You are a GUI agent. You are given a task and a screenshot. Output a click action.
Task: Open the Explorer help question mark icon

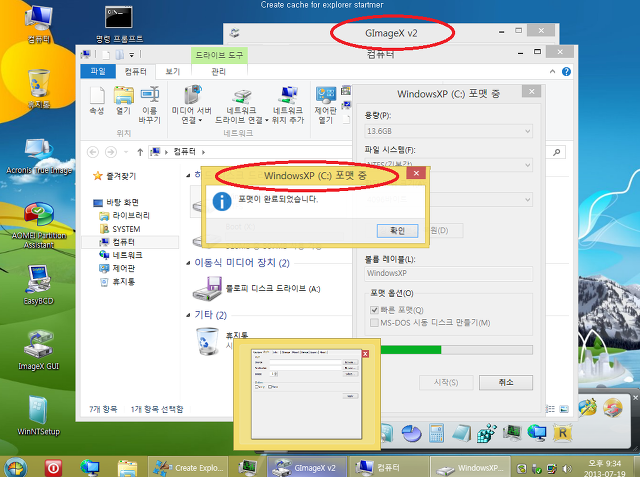pos(566,72)
